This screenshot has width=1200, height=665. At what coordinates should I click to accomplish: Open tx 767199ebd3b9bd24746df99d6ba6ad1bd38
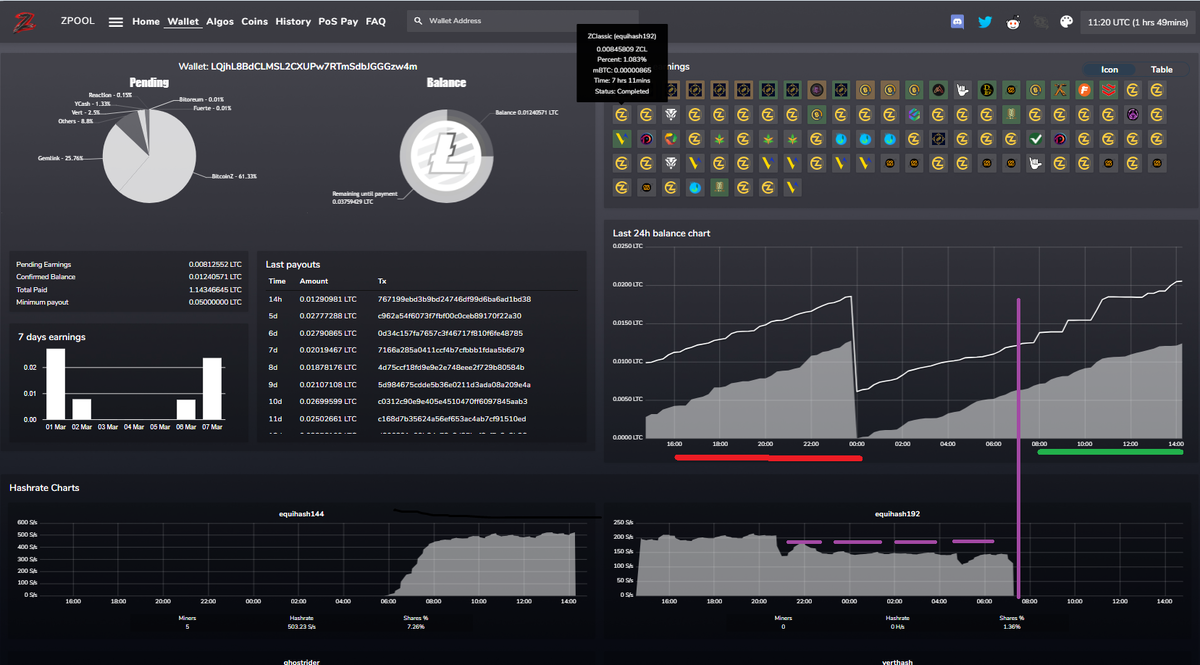tap(454, 299)
